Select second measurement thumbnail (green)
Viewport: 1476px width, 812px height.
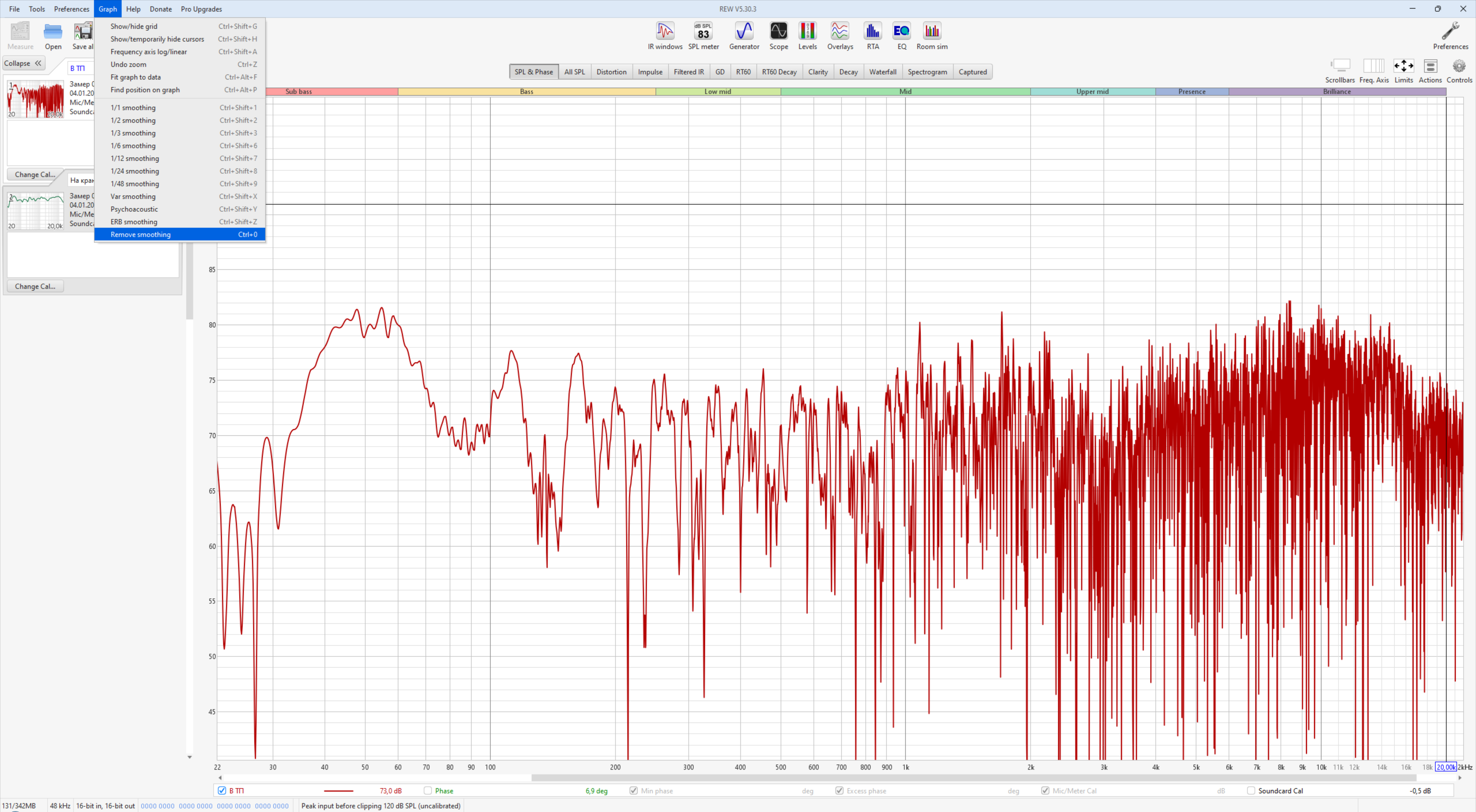coord(35,211)
